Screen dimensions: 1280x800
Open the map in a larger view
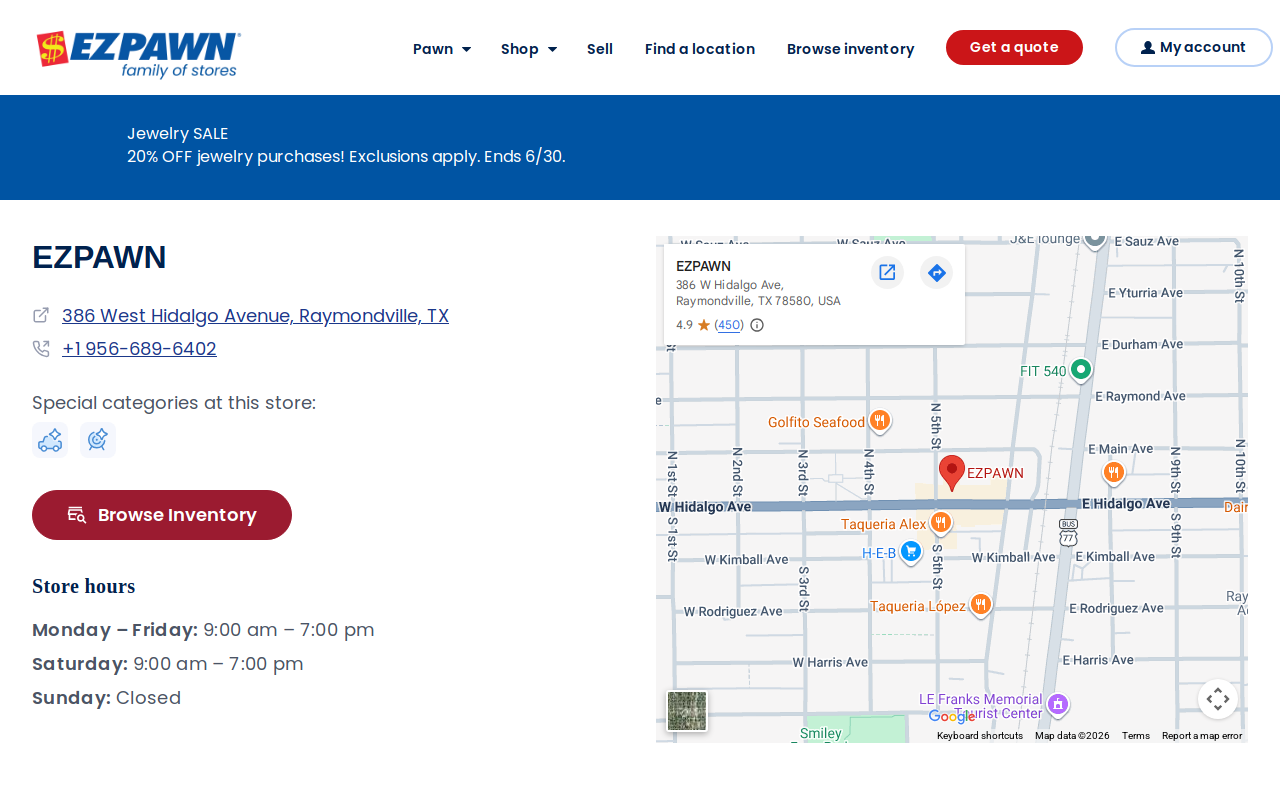click(x=887, y=272)
